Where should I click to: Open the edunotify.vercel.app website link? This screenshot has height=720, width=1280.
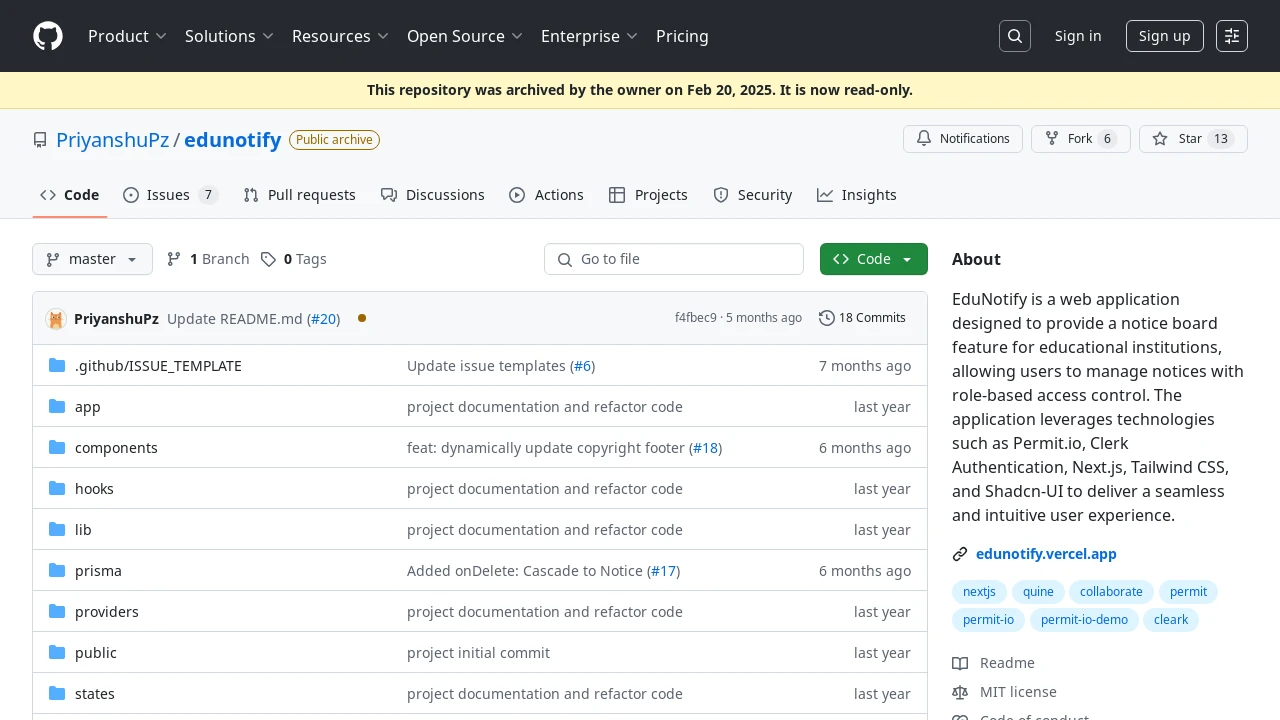(1046, 554)
